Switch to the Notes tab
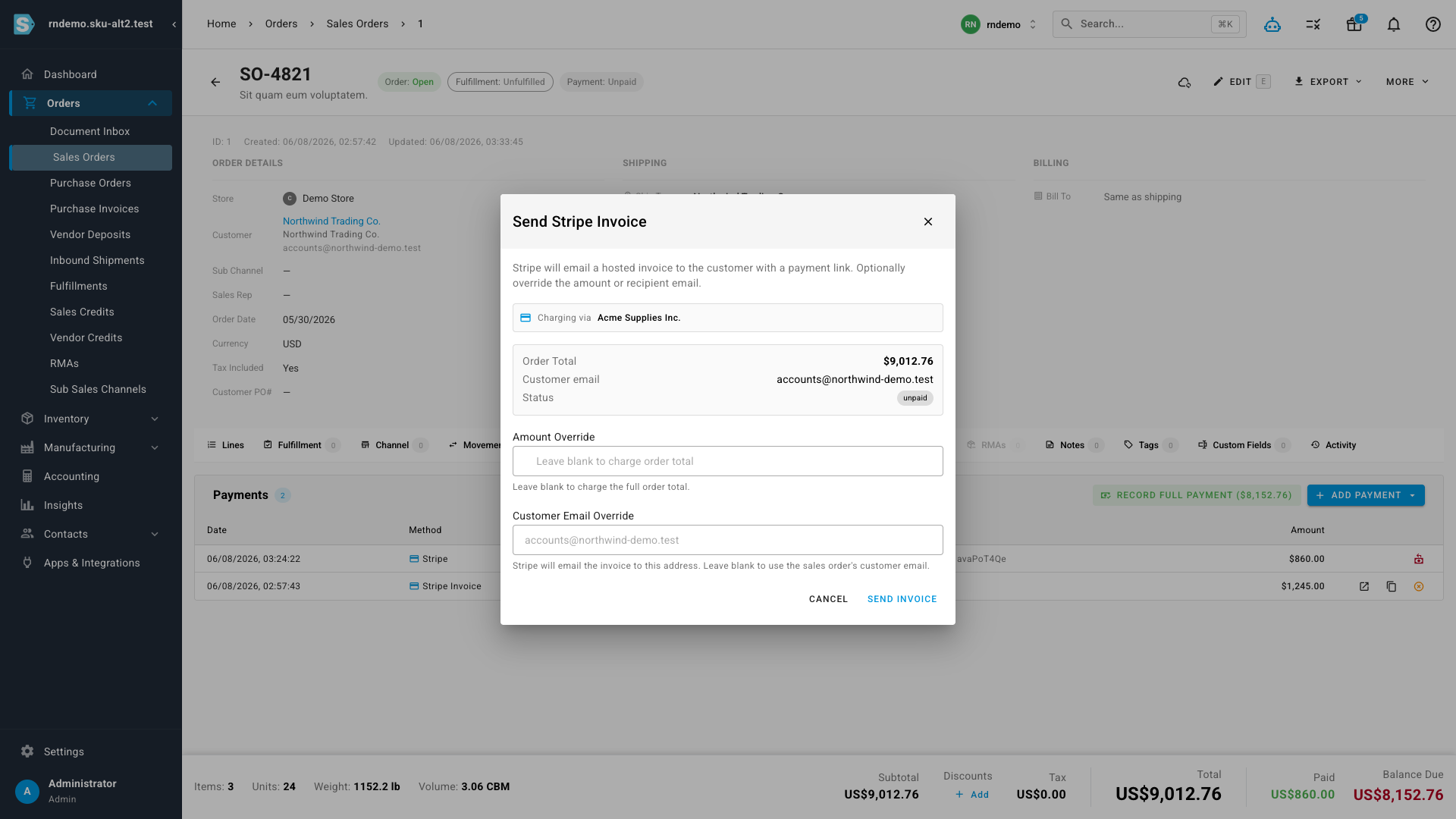The width and height of the screenshot is (1456, 819). pyautogui.click(x=1074, y=445)
